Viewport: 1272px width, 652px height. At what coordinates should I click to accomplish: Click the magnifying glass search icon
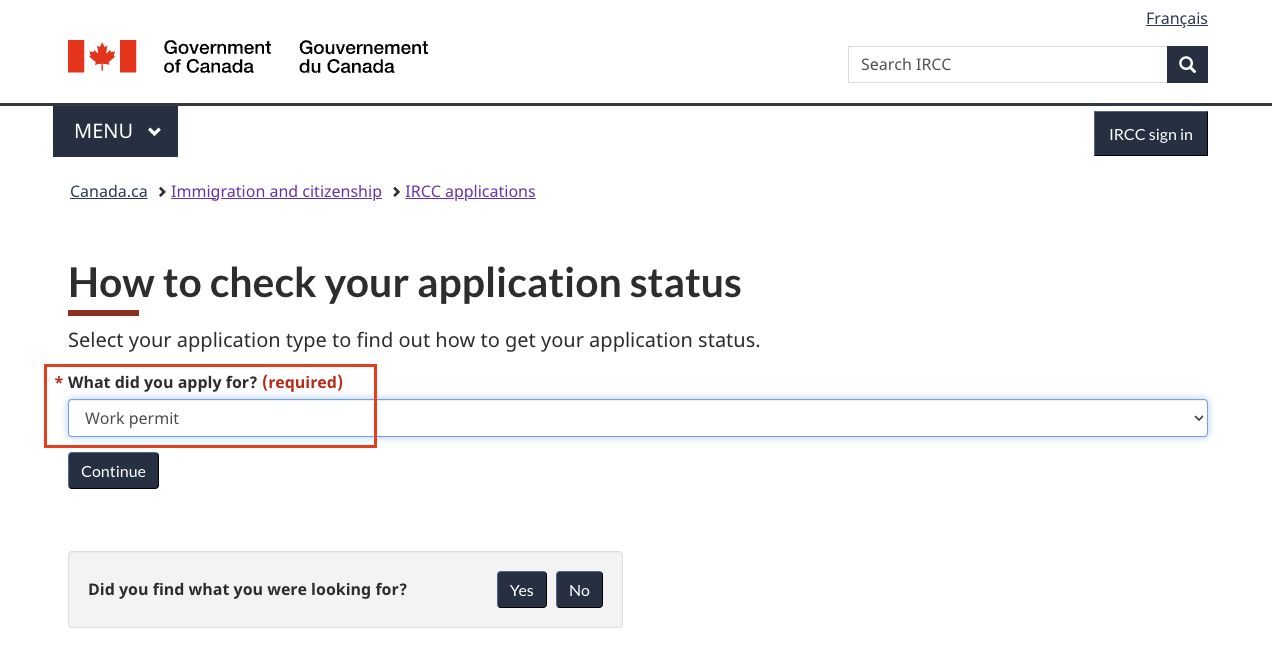click(1187, 65)
